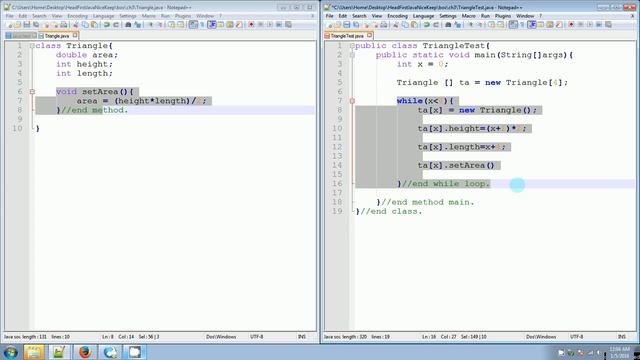640x360 pixels.
Task: Click Open file icon in the Triangle.java window toolbar
Action: pos(18,25)
